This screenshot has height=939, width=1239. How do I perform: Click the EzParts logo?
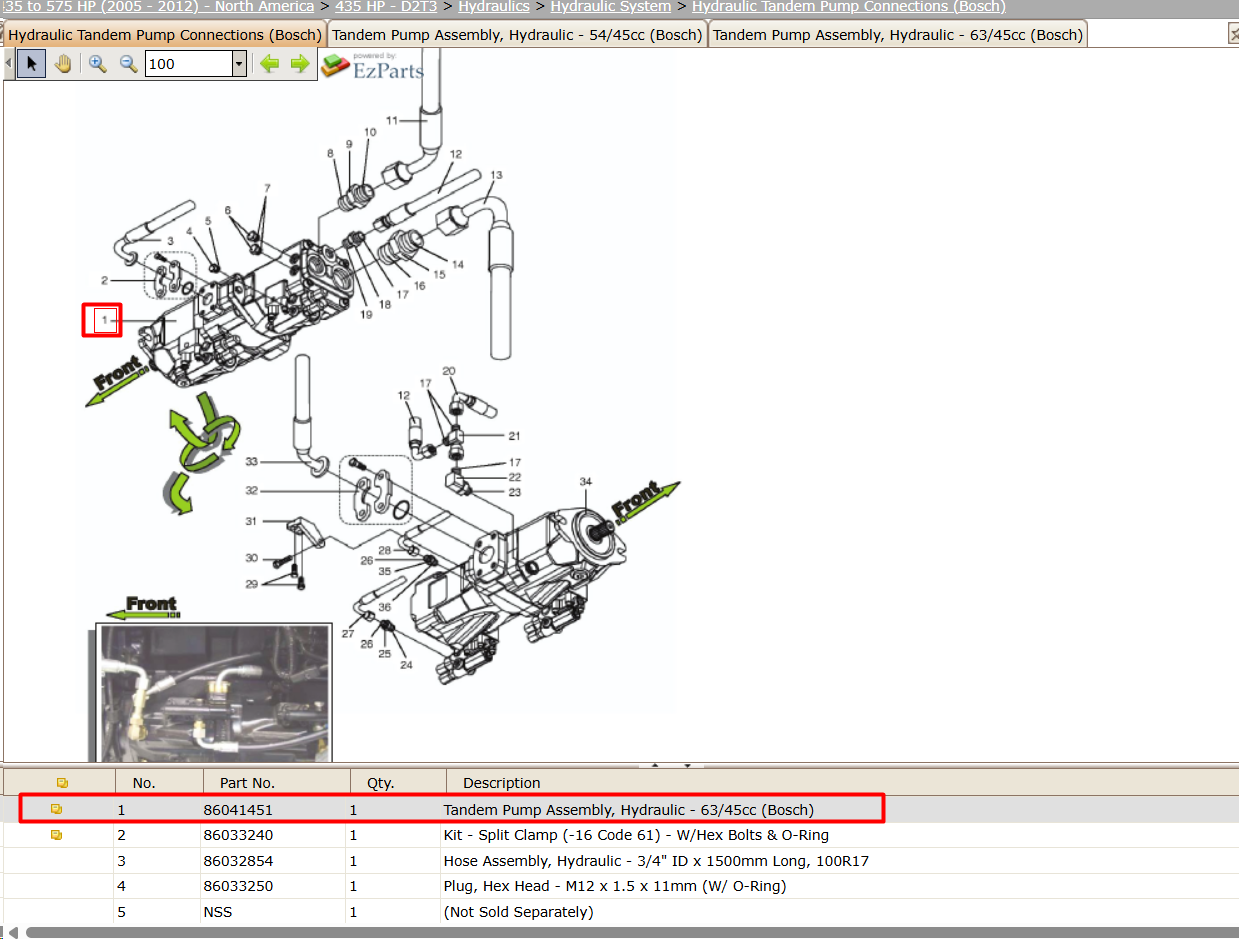tap(373, 66)
